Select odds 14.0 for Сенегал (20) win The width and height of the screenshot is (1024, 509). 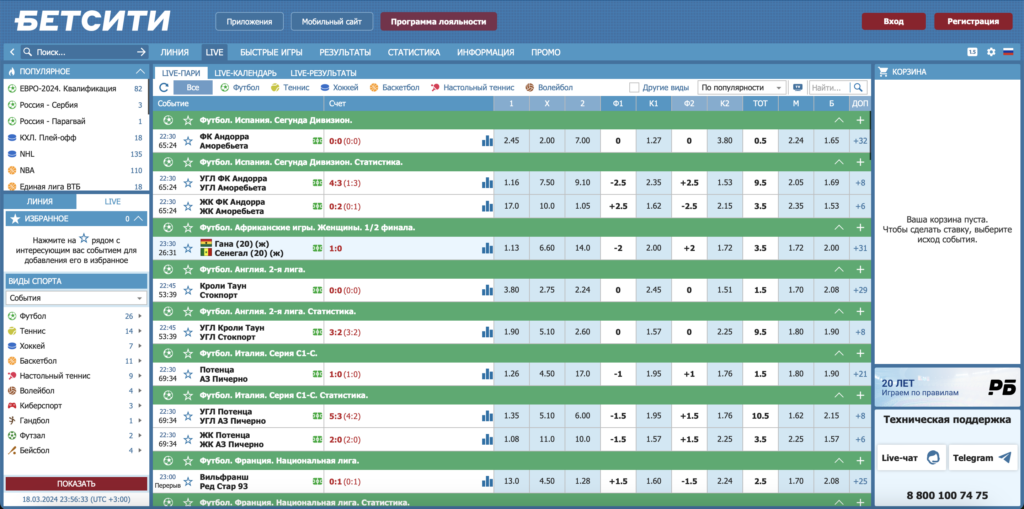tap(583, 248)
